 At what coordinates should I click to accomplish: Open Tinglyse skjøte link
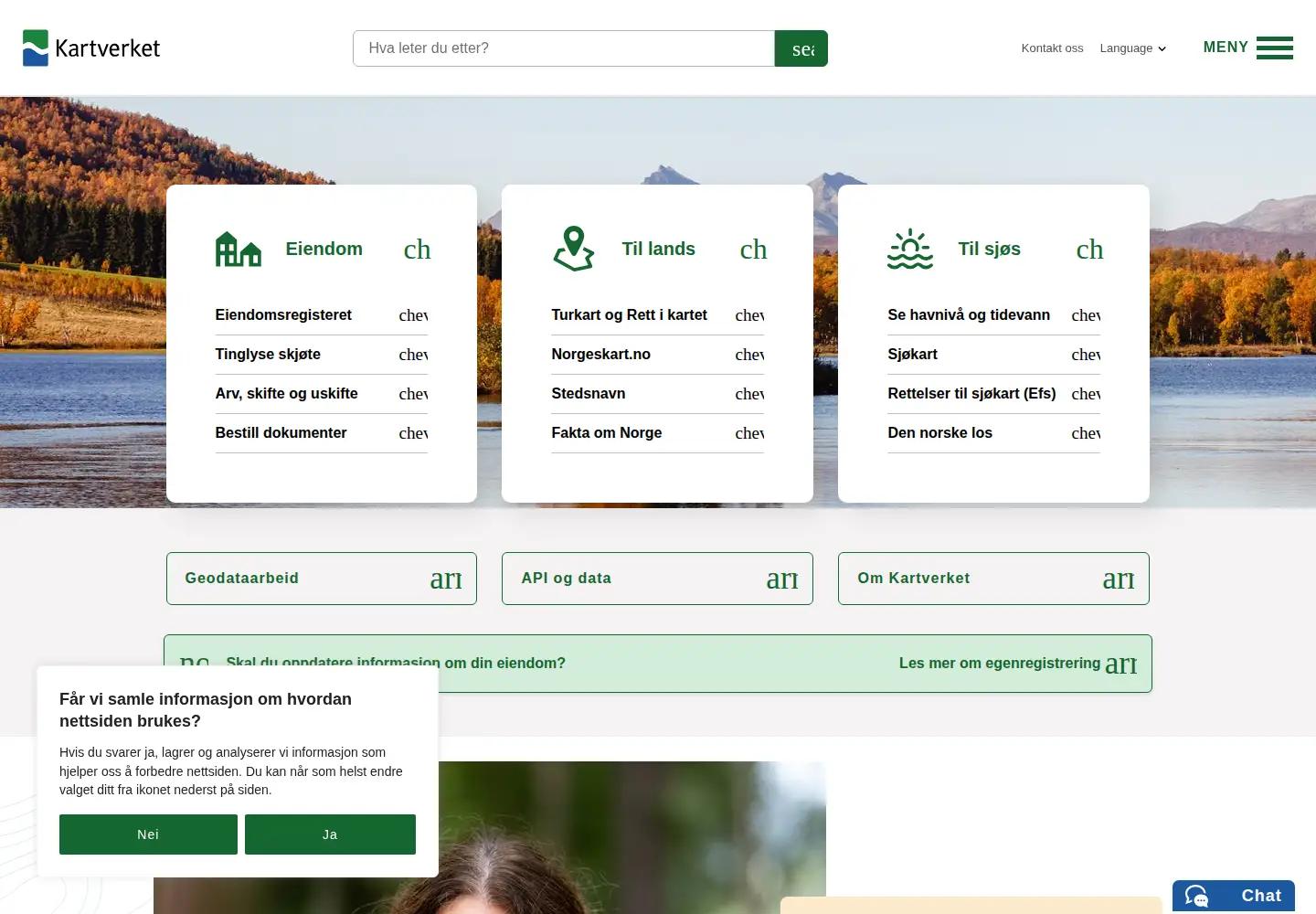pyautogui.click(x=322, y=355)
